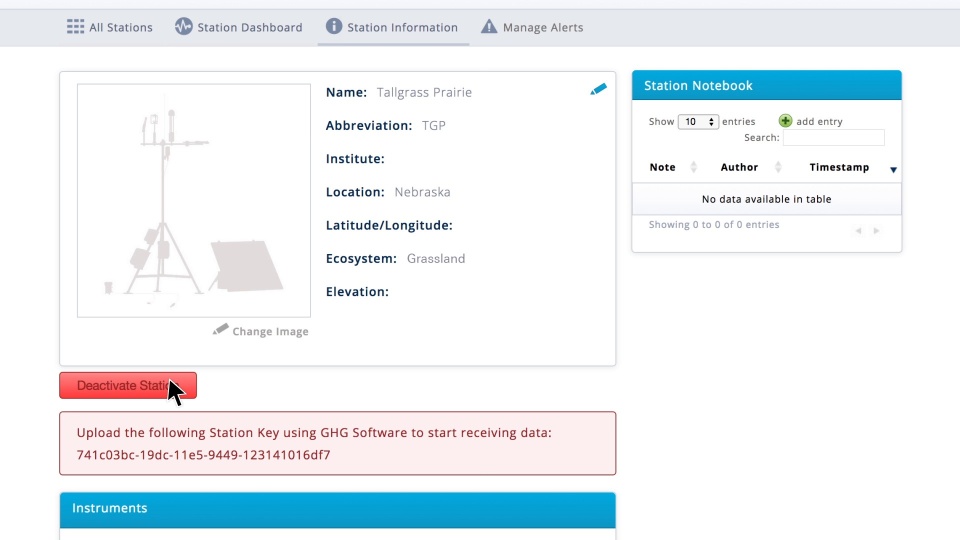
Task: Click the station tower image thumbnail
Action: pyautogui.click(x=193, y=200)
